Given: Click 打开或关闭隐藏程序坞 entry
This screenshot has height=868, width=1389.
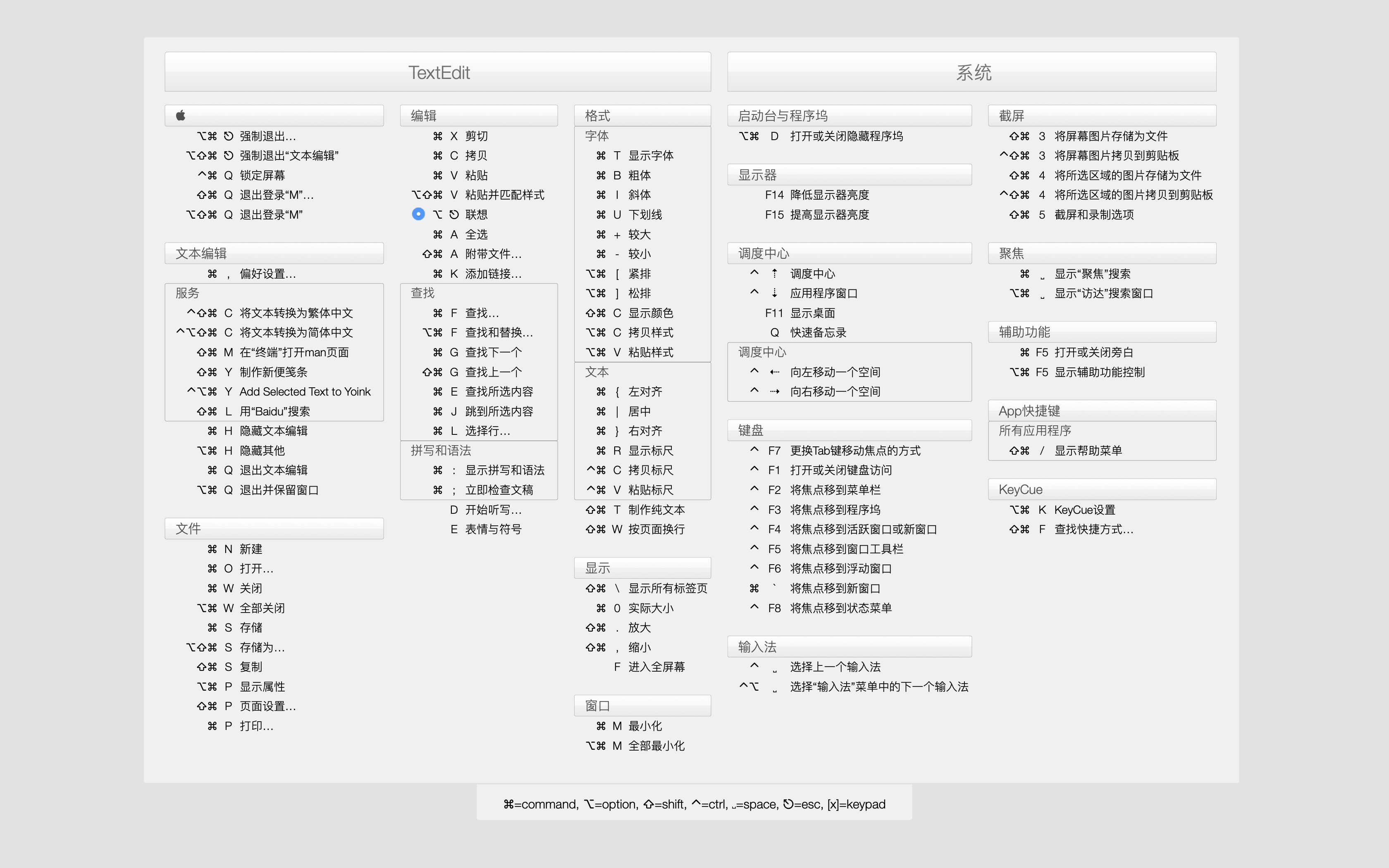Looking at the screenshot, I should pyautogui.click(x=821, y=136).
